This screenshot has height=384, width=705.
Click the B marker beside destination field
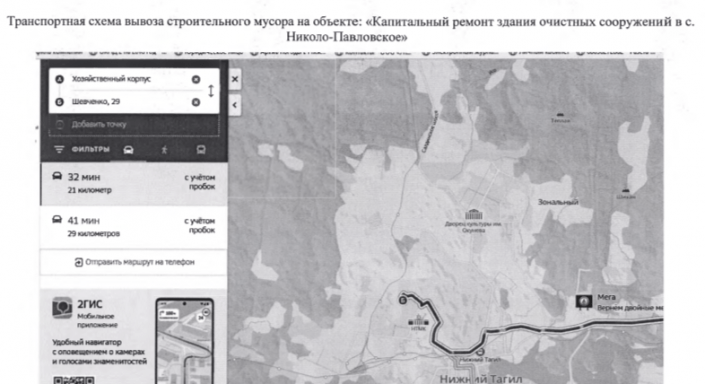[x=59, y=102]
